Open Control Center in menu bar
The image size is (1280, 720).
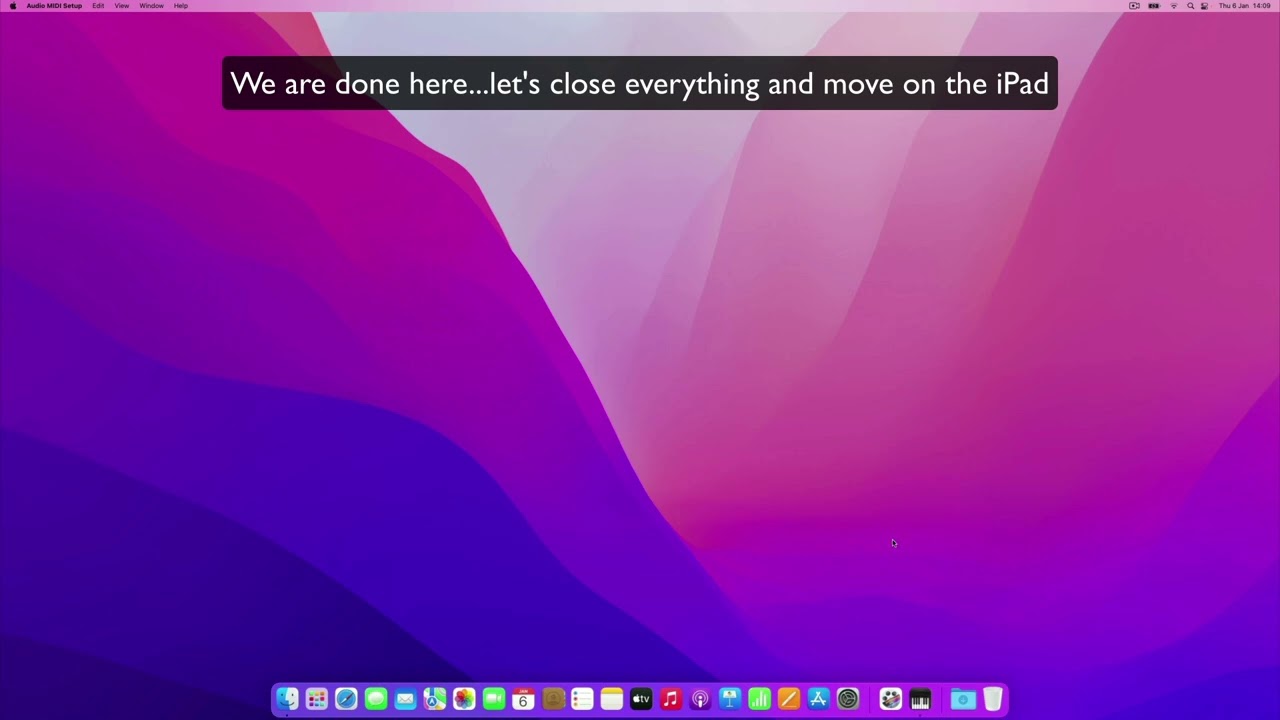coord(1204,6)
